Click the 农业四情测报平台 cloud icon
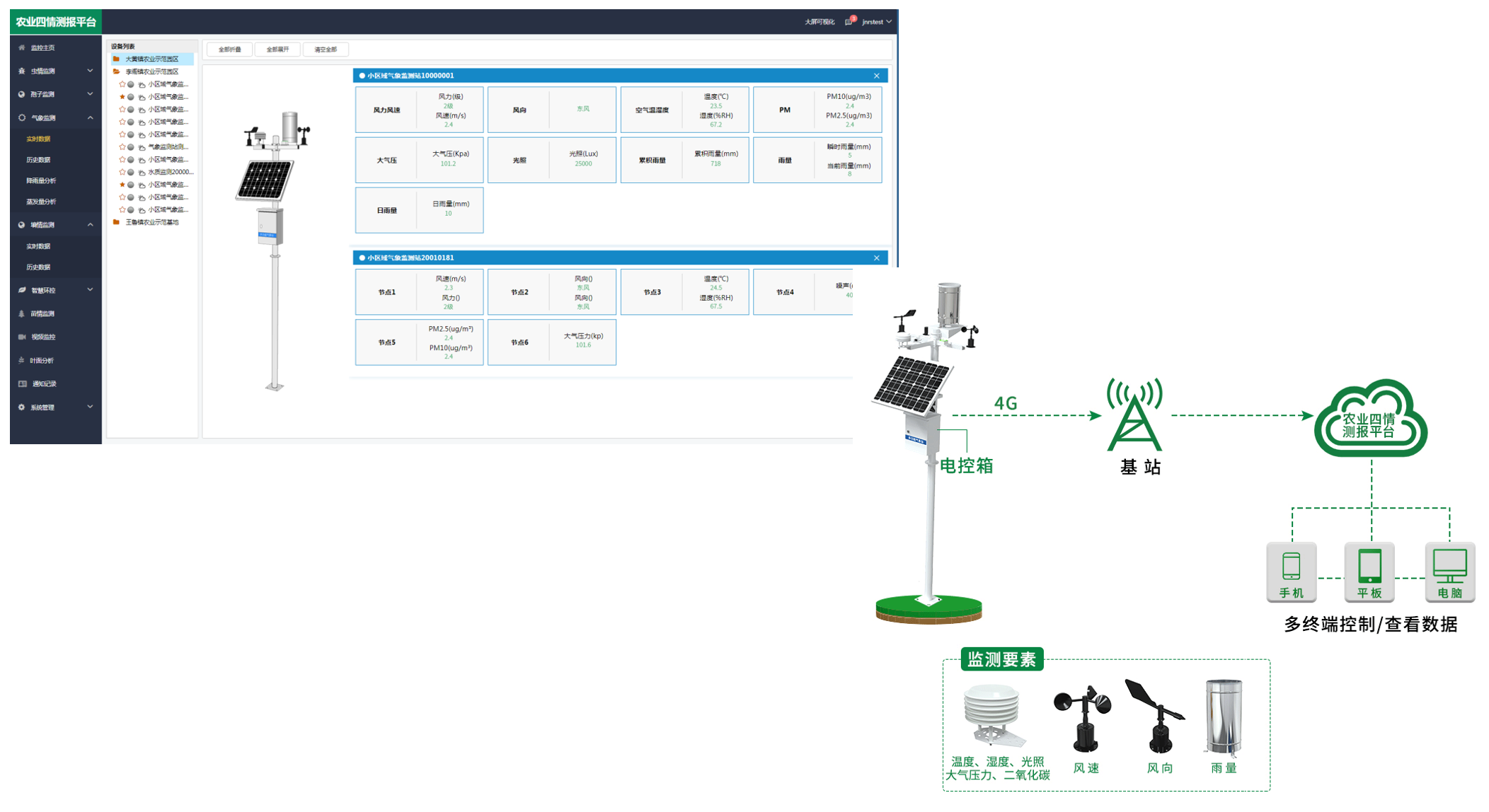This screenshot has width=1489, height=812. click(x=1371, y=419)
